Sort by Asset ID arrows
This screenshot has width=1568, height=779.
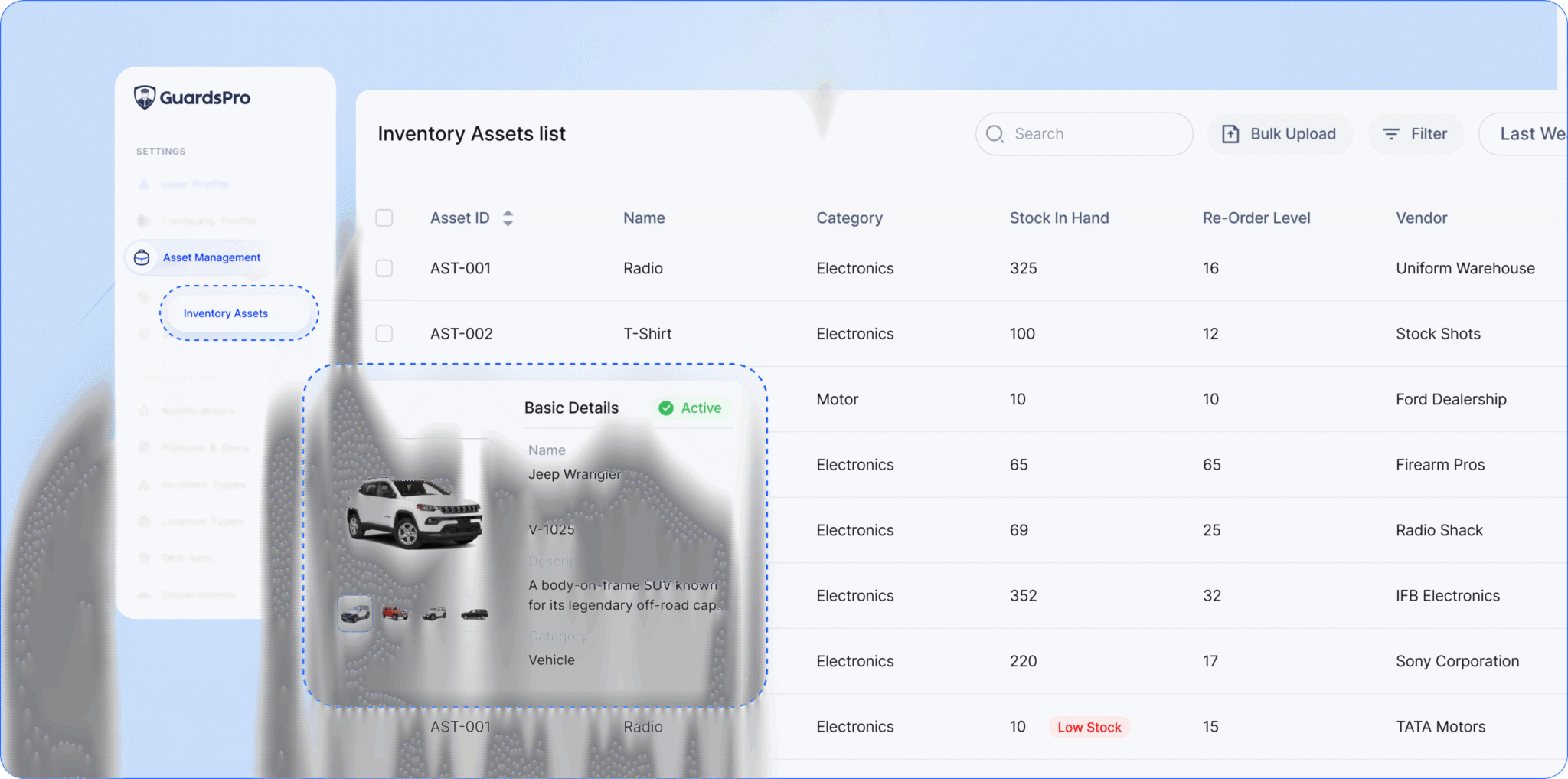coord(508,218)
